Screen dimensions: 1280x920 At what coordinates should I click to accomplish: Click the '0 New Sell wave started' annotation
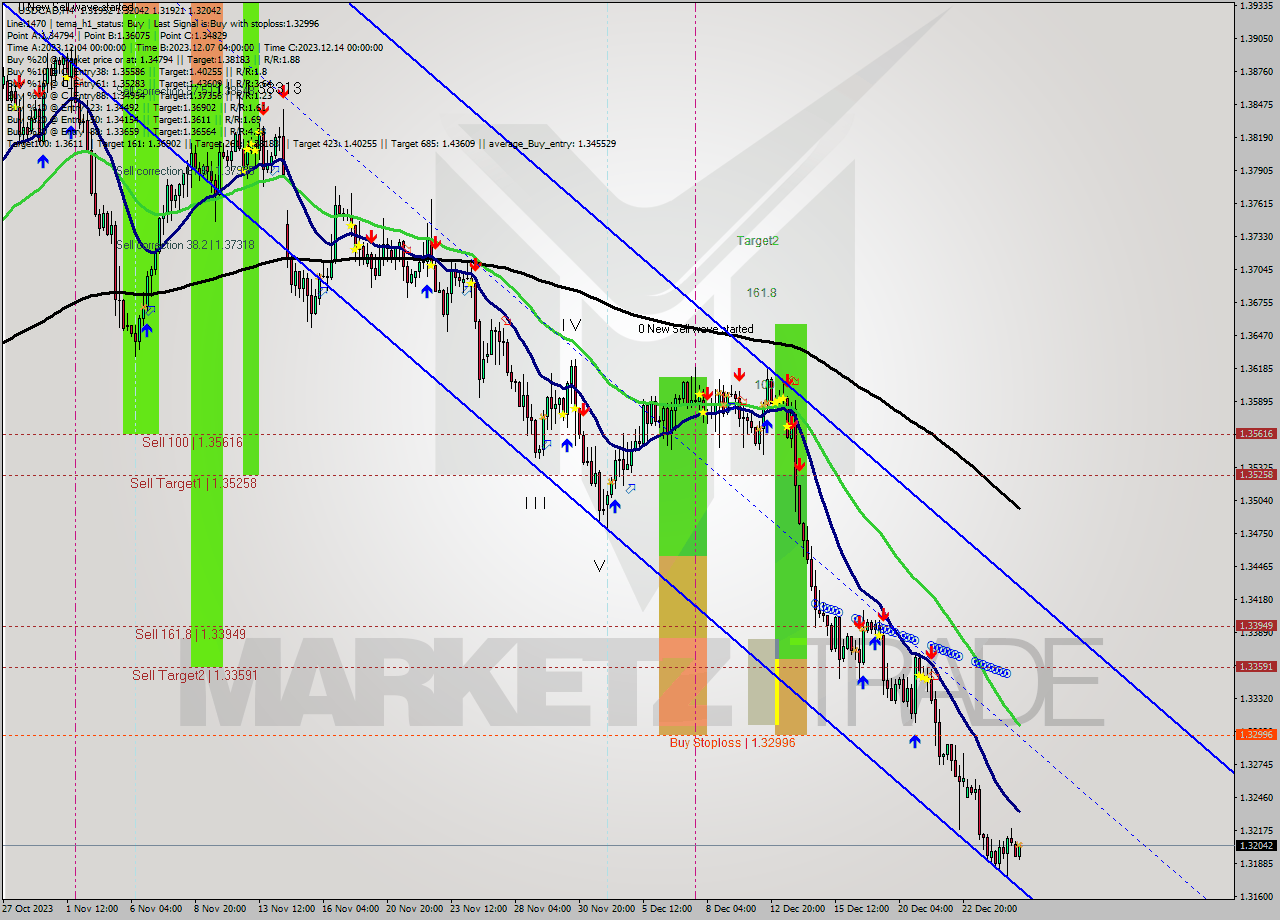[696, 329]
